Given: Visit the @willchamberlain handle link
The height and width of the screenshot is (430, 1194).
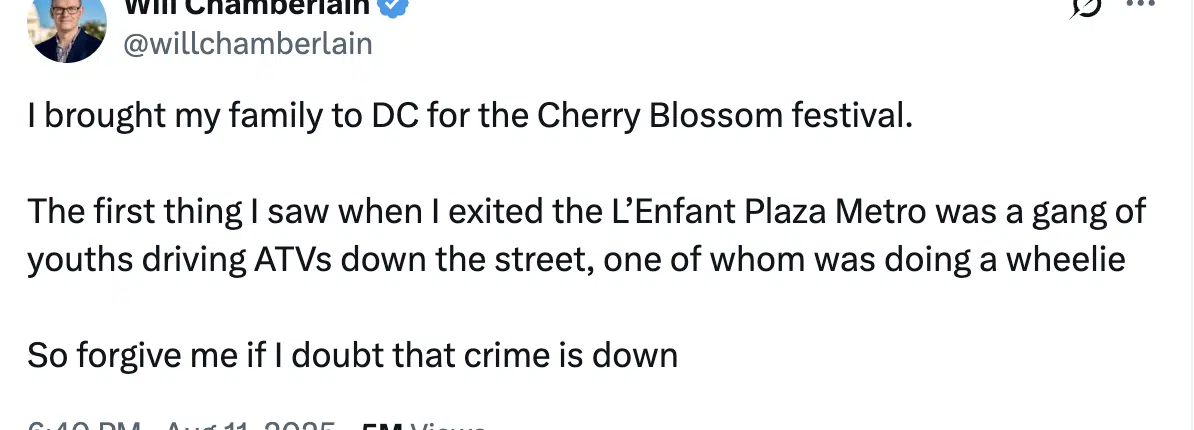Looking at the screenshot, I should 248,44.
